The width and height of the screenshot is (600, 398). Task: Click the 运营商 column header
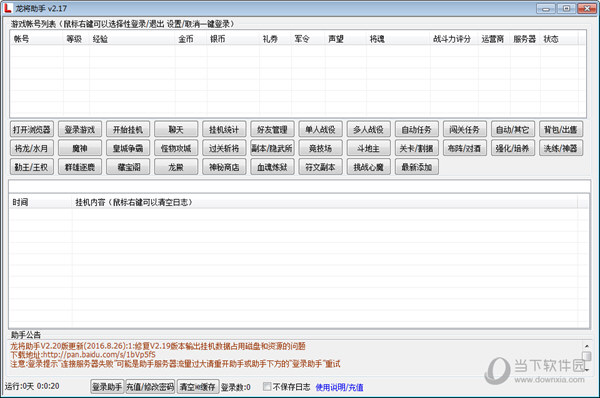point(494,39)
